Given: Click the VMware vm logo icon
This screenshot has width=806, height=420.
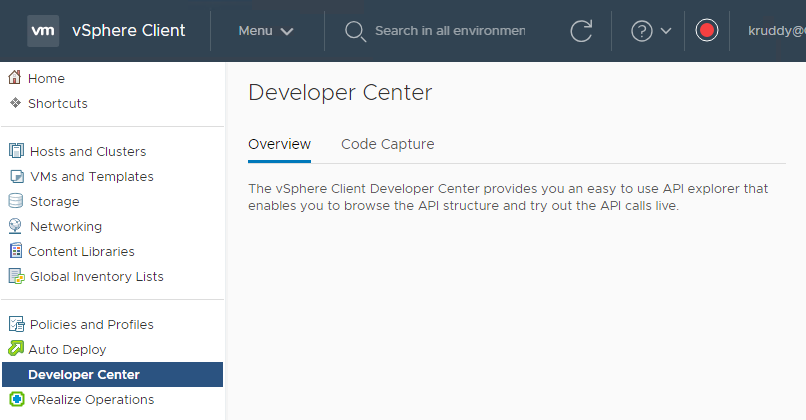Looking at the screenshot, I should (x=43, y=31).
